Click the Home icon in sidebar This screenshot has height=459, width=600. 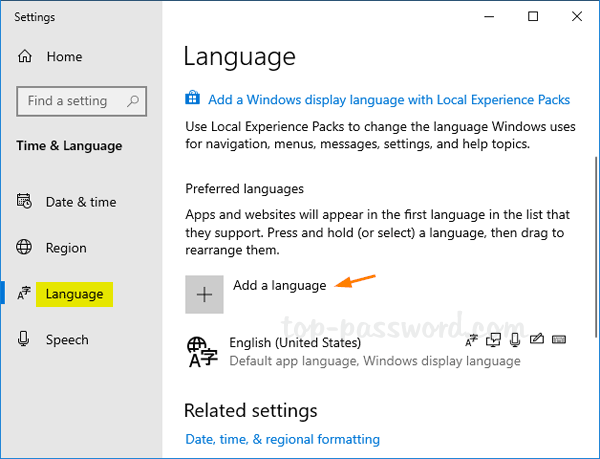25,58
